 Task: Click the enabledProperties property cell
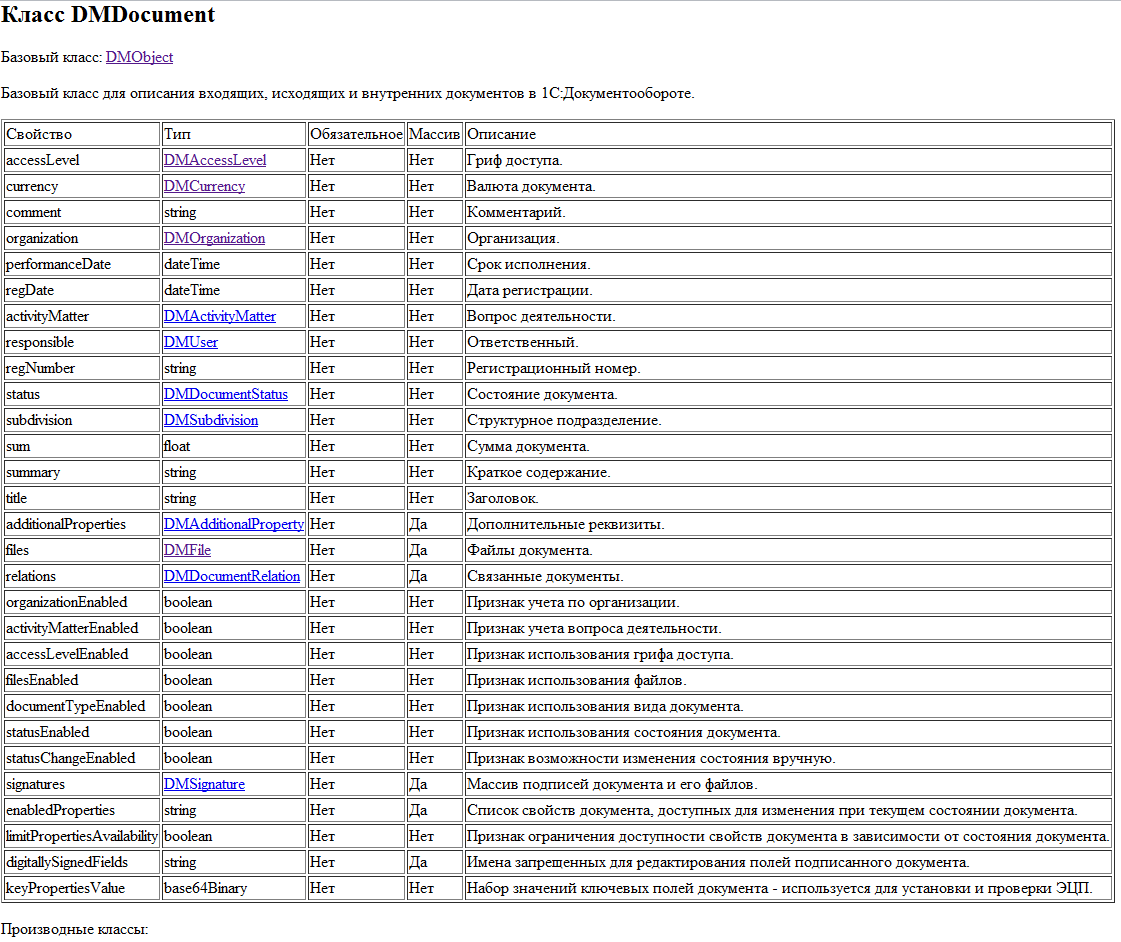pyautogui.click(x=82, y=810)
